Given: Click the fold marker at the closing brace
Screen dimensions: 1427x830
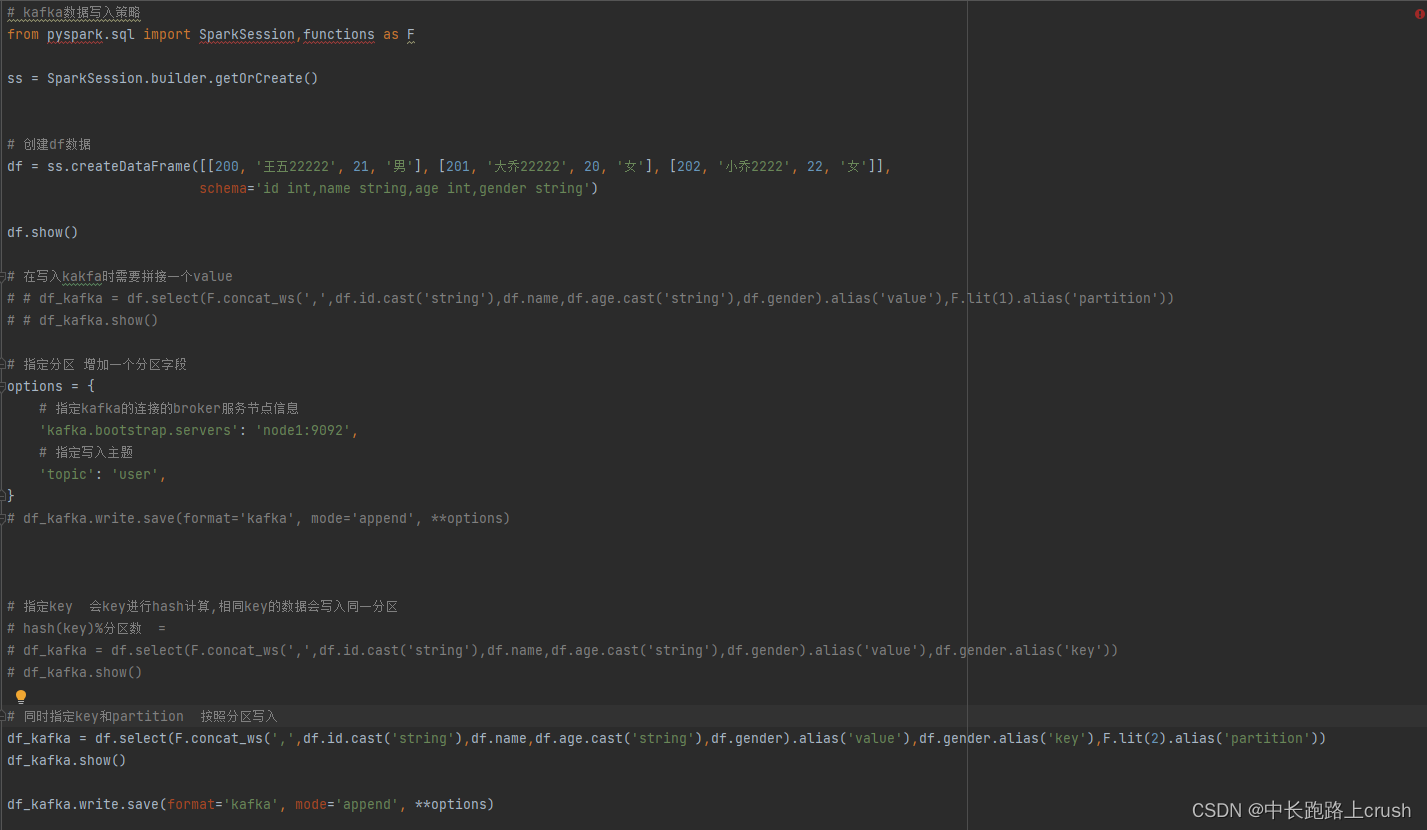Looking at the screenshot, I should point(3,496).
